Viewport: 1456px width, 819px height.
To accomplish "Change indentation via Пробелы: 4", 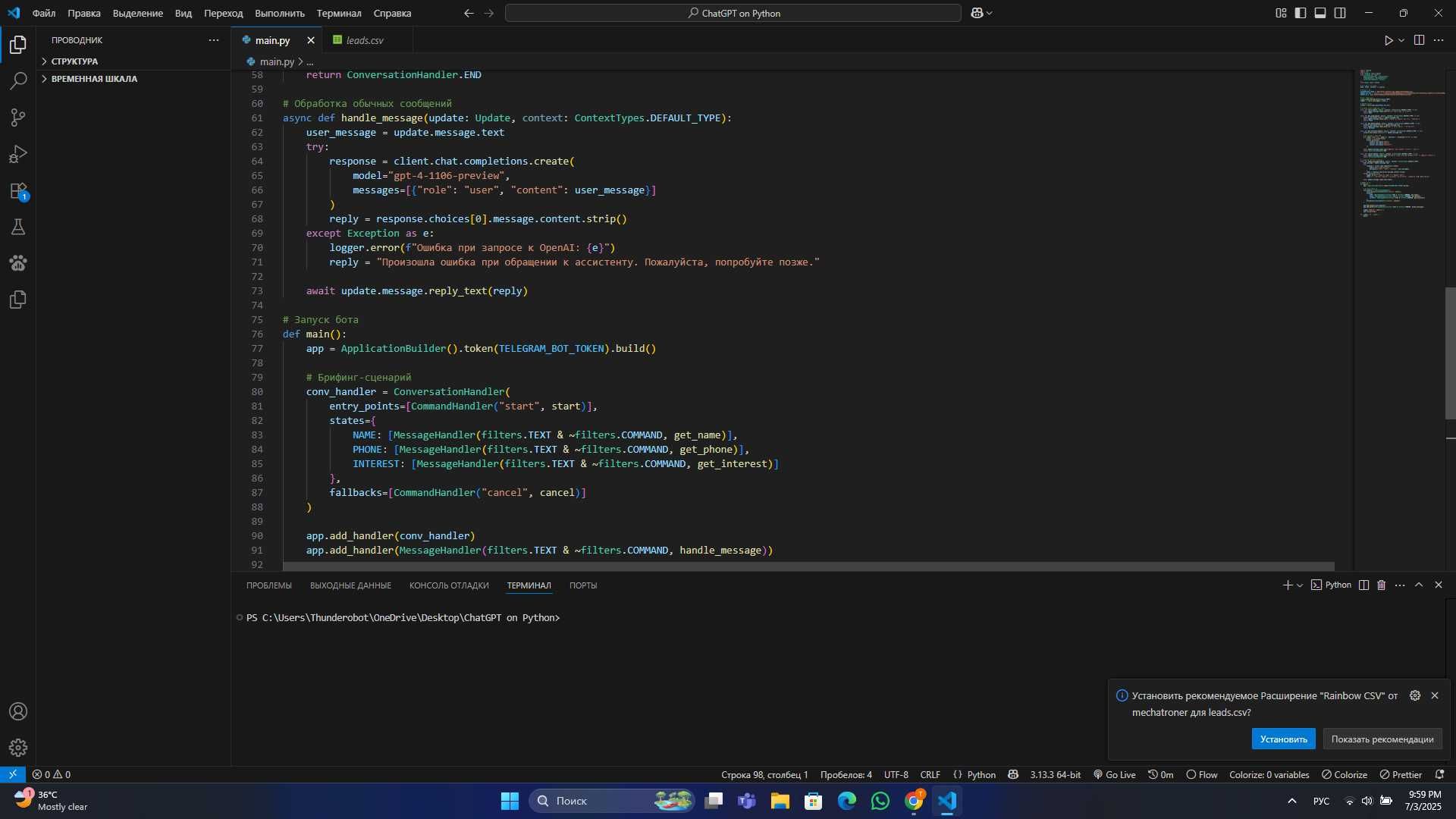I will tap(846, 774).
